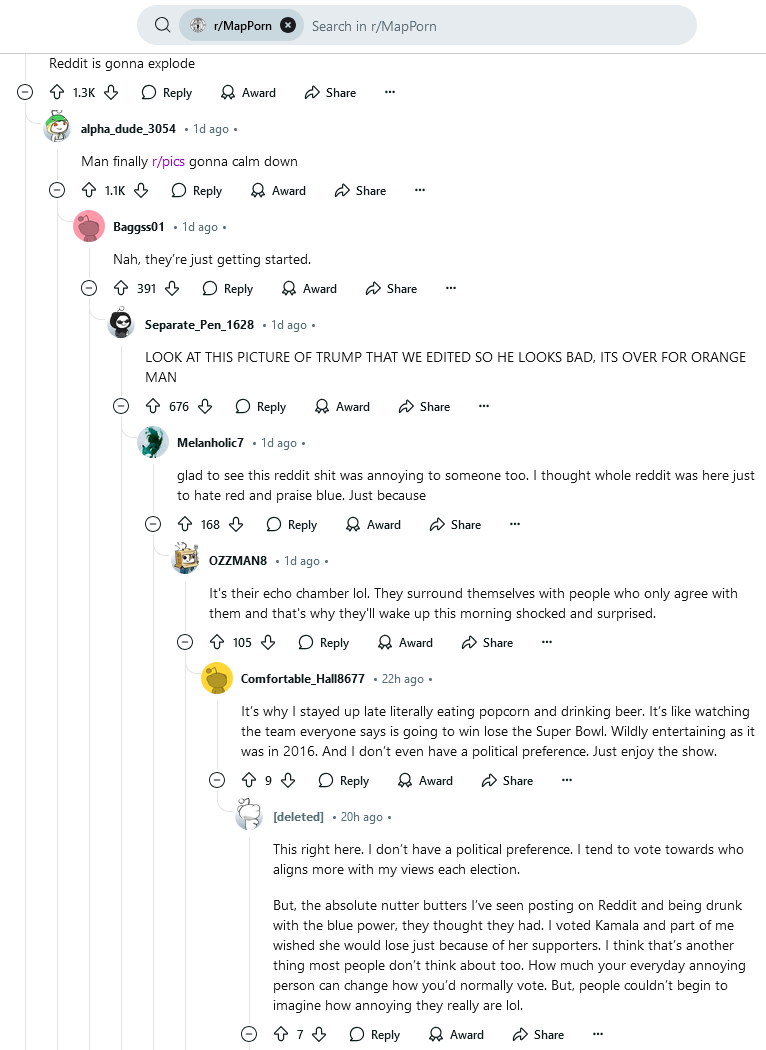
Task: Downvote Baggss01's comment
Action: pyautogui.click(x=172, y=288)
